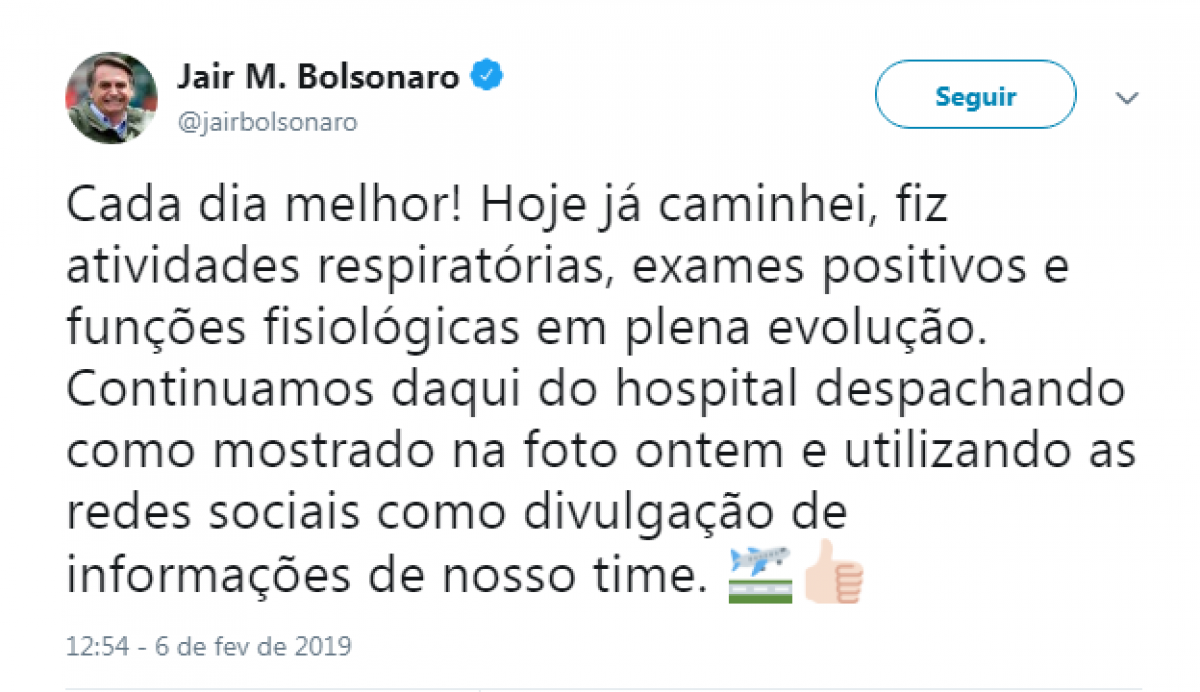
Task: Open the tweet options chevron menu
Action: coord(1128,97)
